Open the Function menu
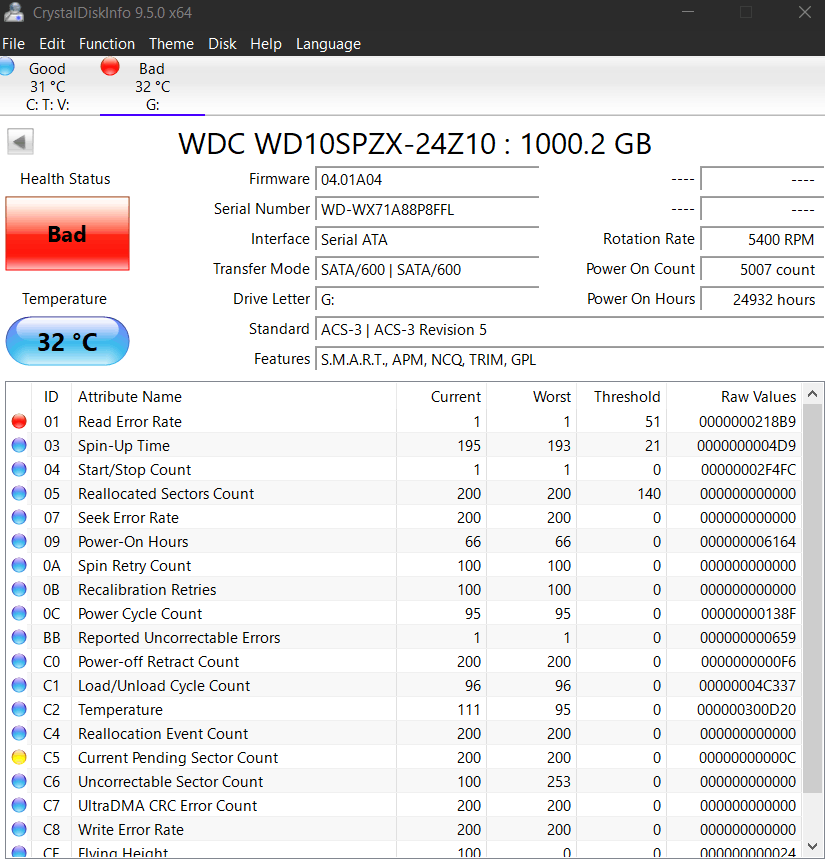The width and height of the screenshot is (825, 865). click(x=107, y=44)
